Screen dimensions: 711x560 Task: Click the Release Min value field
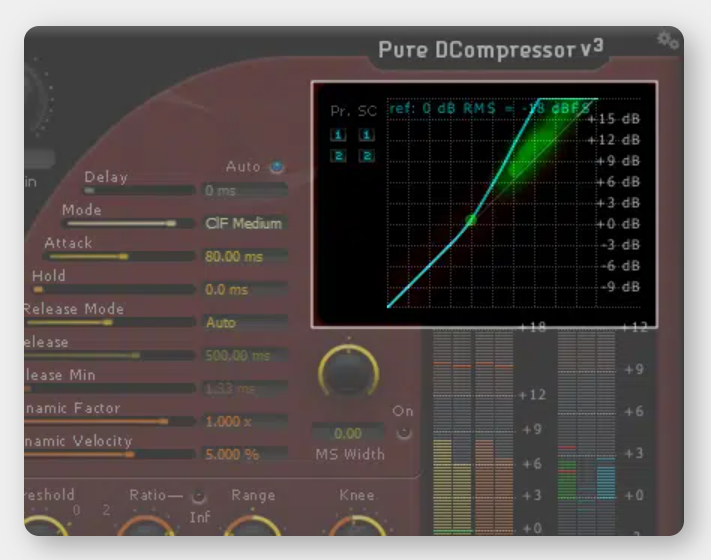pos(245,389)
